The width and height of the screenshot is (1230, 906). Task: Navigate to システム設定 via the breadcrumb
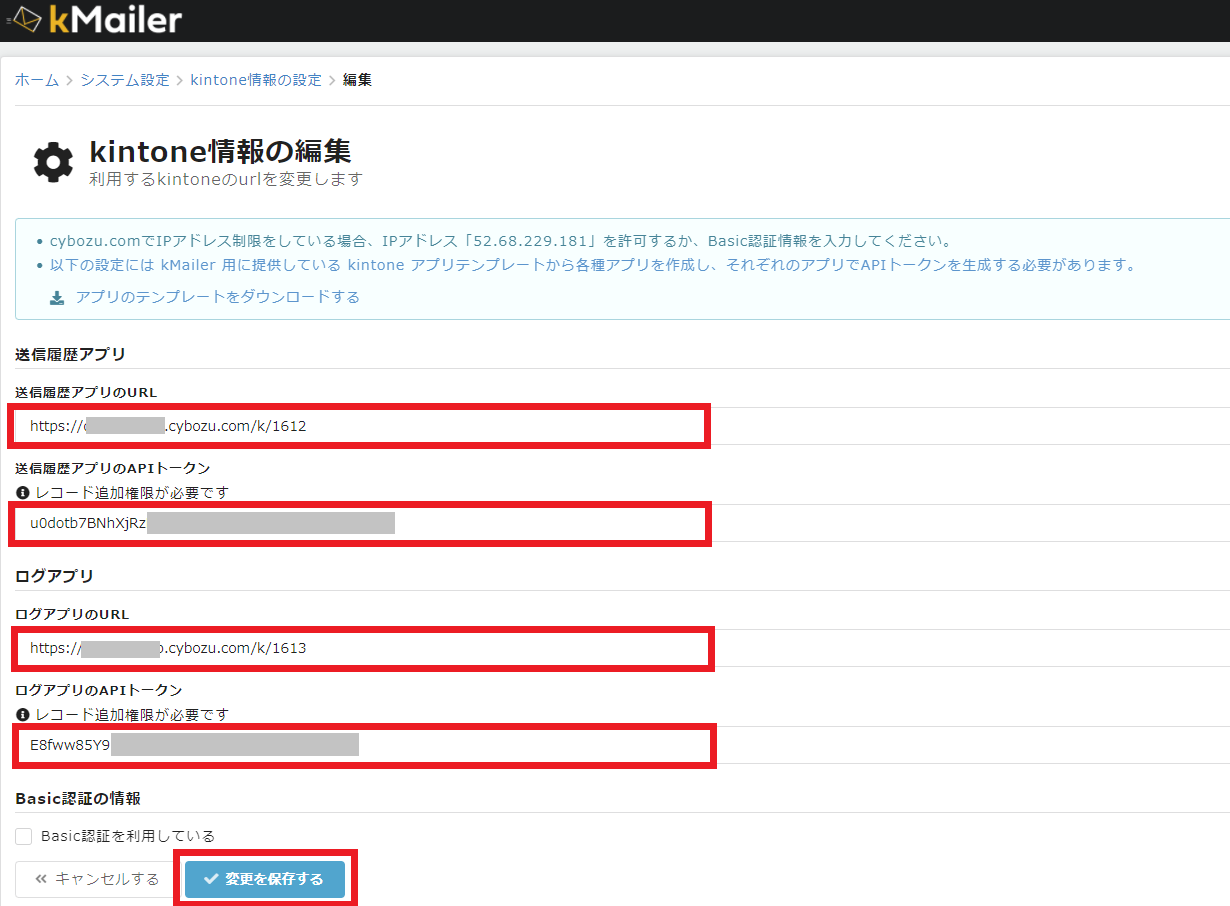coord(124,79)
